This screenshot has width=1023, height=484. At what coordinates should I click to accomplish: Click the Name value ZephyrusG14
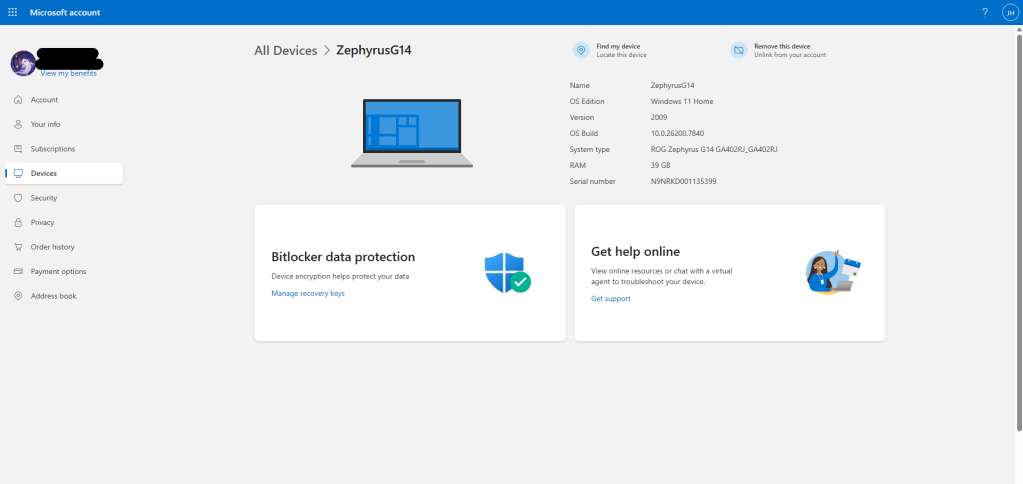pyautogui.click(x=673, y=85)
